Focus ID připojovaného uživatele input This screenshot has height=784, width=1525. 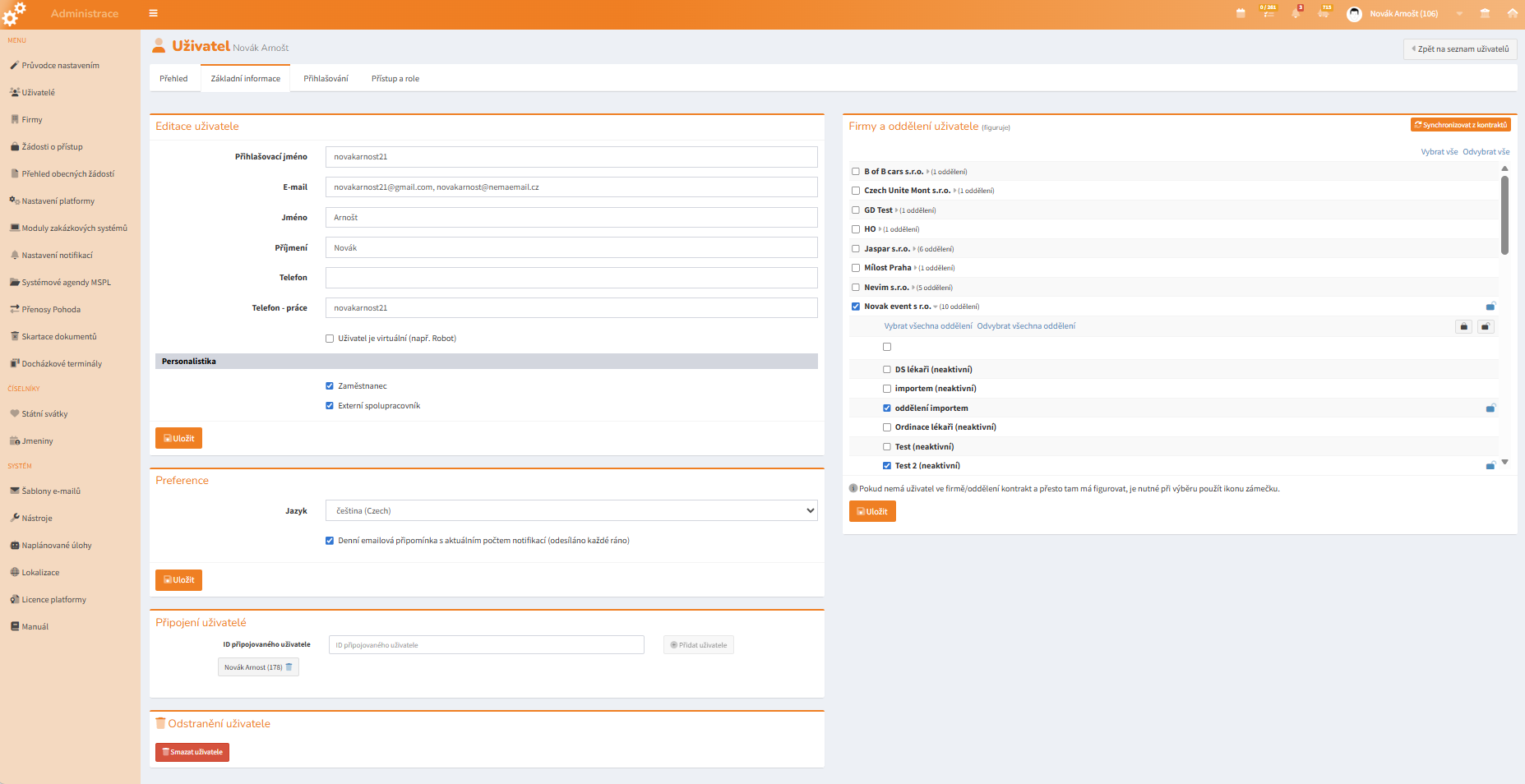click(487, 645)
